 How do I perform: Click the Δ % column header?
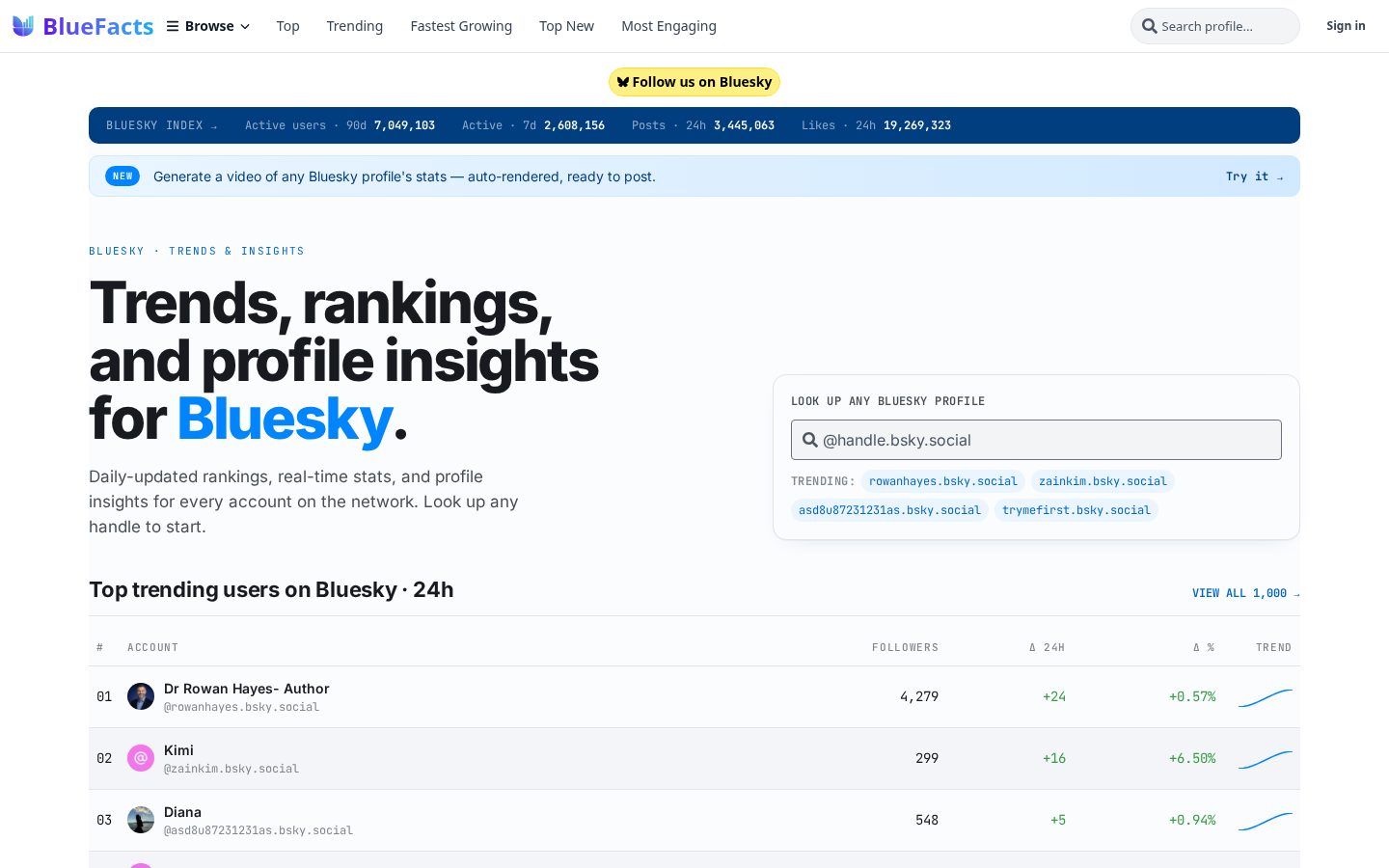tap(1204, 647)
